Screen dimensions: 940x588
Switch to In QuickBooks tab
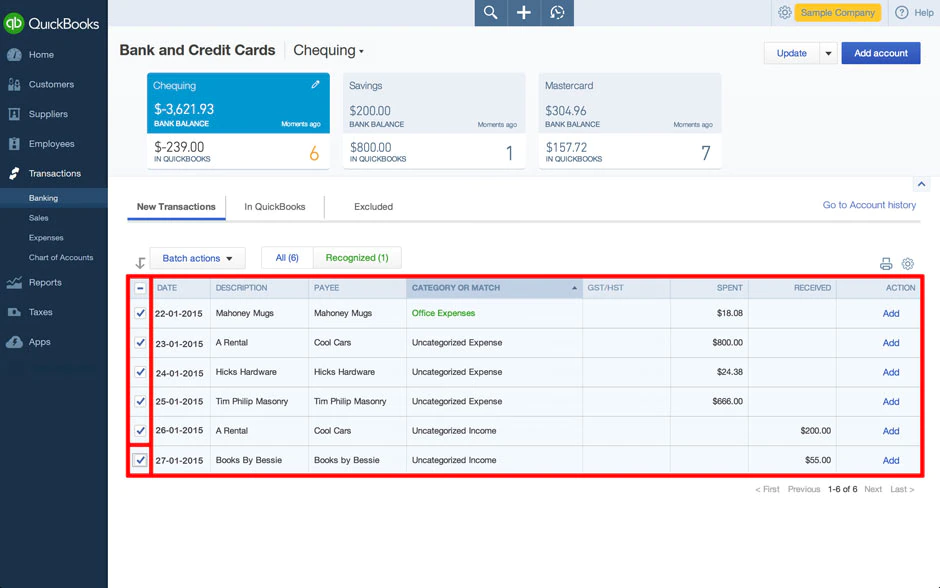[x=275, y=207]
